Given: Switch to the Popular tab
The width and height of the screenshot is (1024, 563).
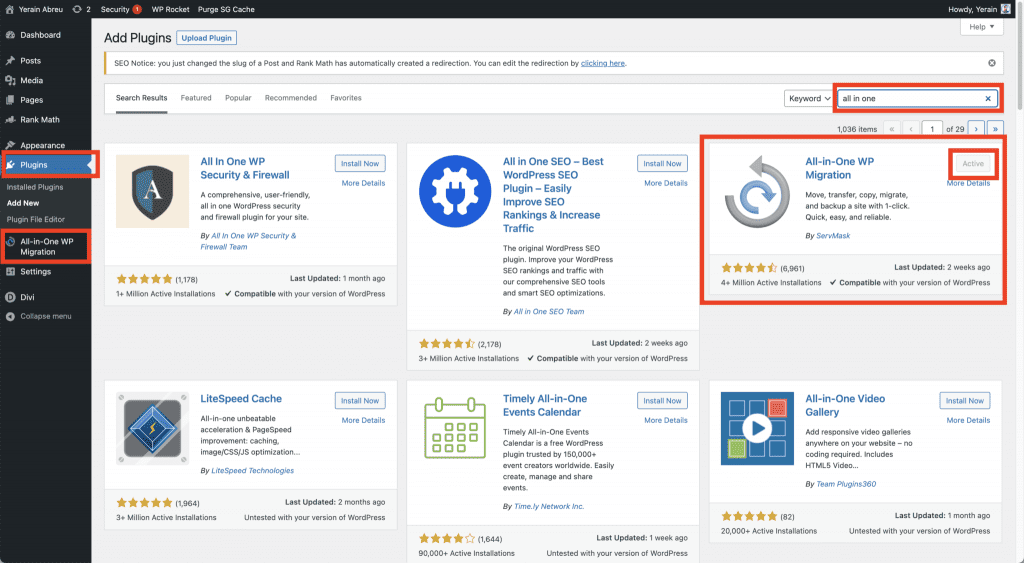Looking at the screenshot, I should pyautogui.click(x=238, y=98).
